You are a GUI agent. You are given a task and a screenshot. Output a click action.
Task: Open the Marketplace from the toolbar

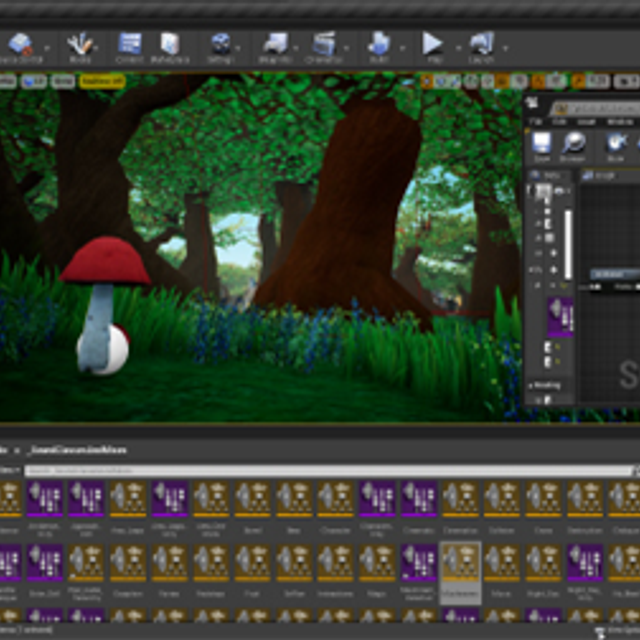click(x=170, y=45)
